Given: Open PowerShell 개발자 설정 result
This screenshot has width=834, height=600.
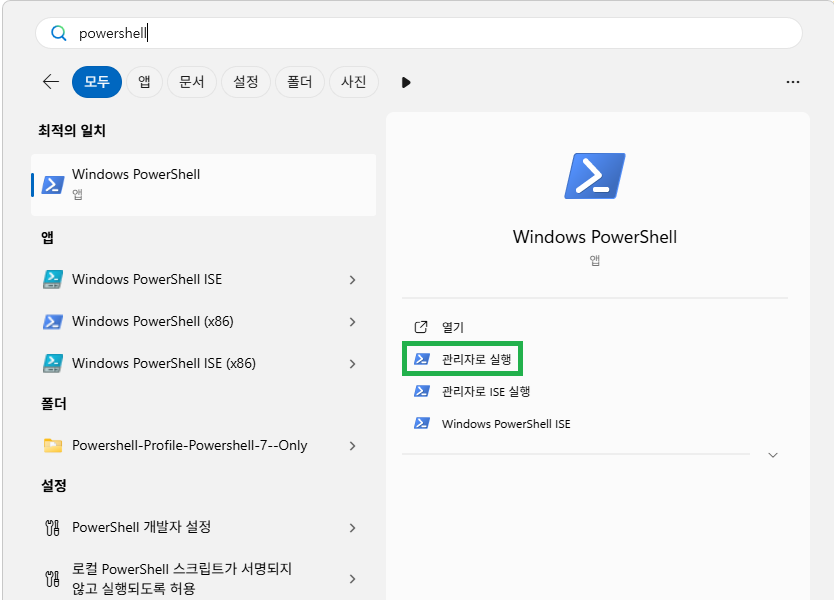Looking at the screenshot, I should 141,527.
